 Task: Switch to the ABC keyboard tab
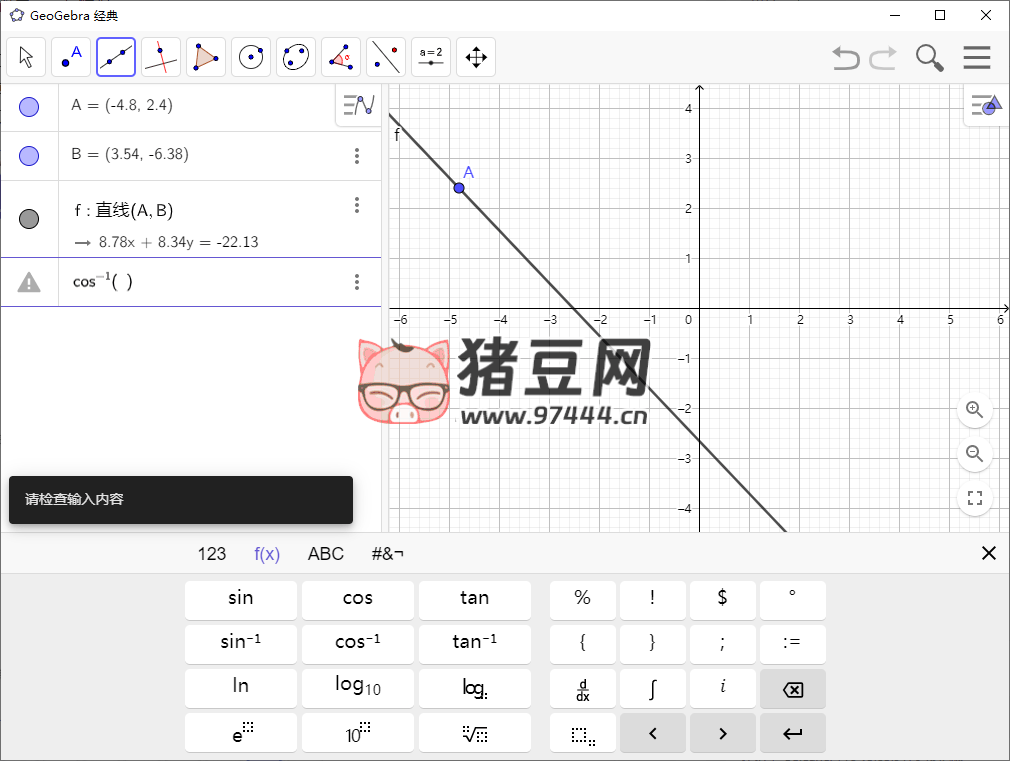(325, 553)
